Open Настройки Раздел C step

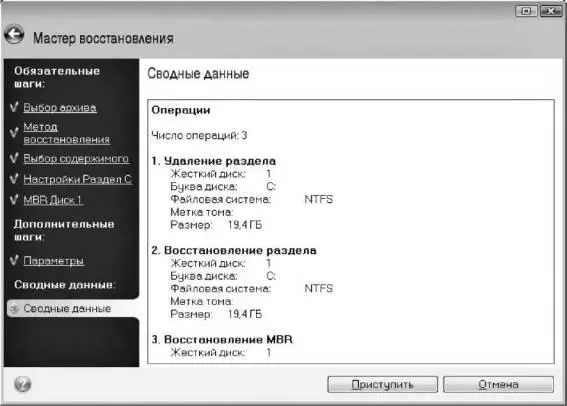[x=78, y=179]
